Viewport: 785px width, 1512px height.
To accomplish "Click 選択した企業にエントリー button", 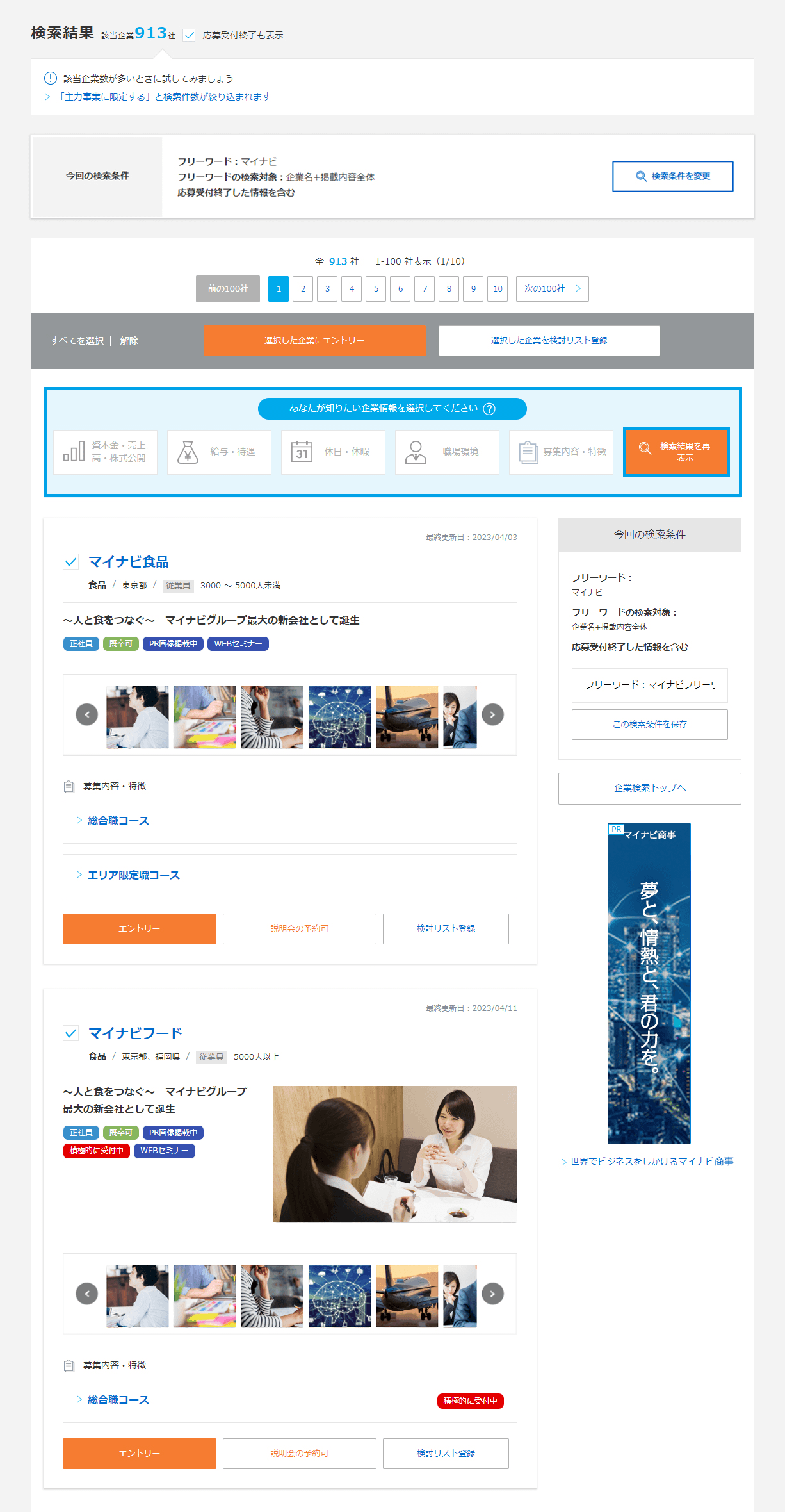I will coord(314,341).
